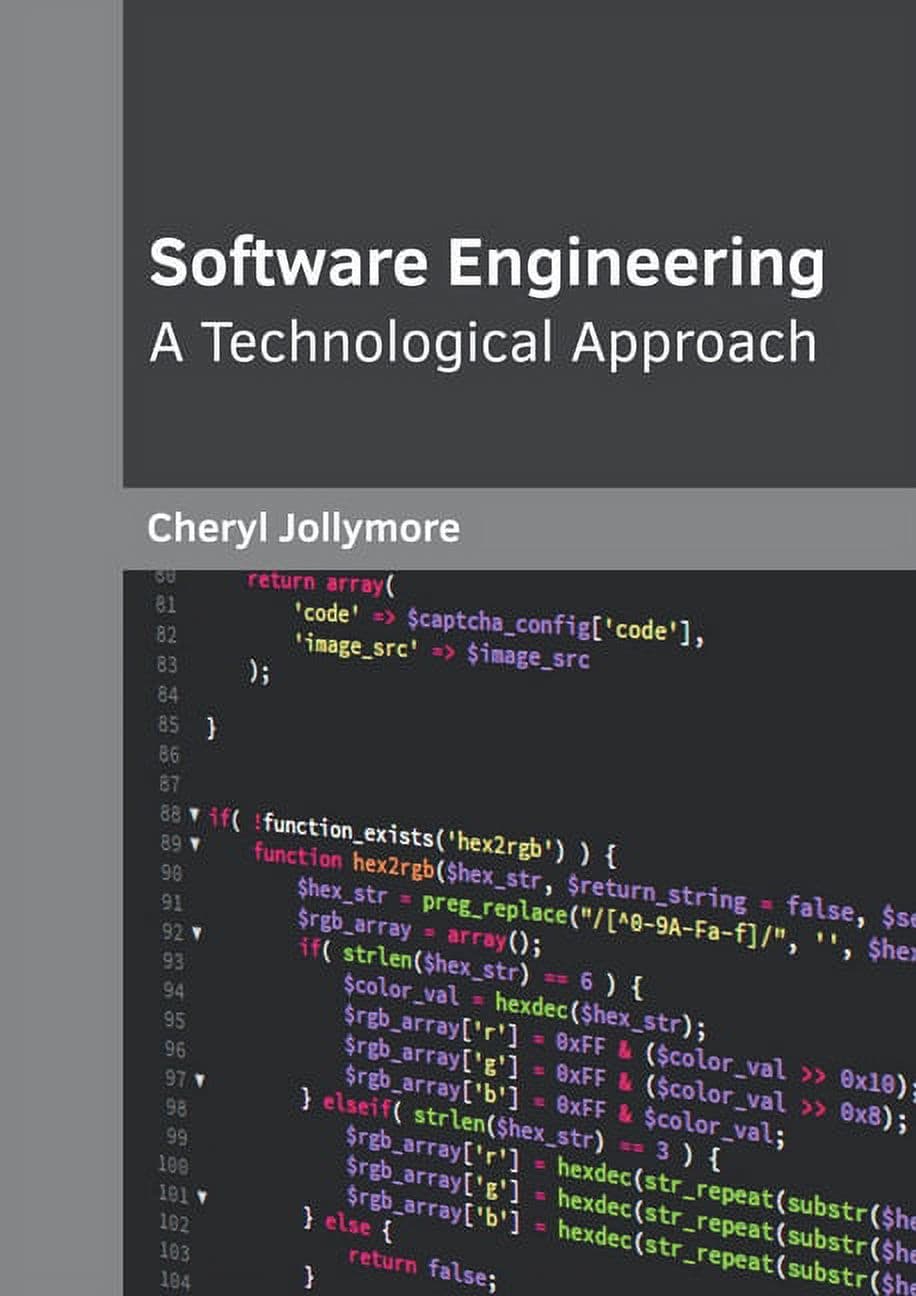This screenshot has width=916, height=1296.
Task: Click the line "if( !function_exists('hex2rgb') ) {"
Action: pos(412,838)
